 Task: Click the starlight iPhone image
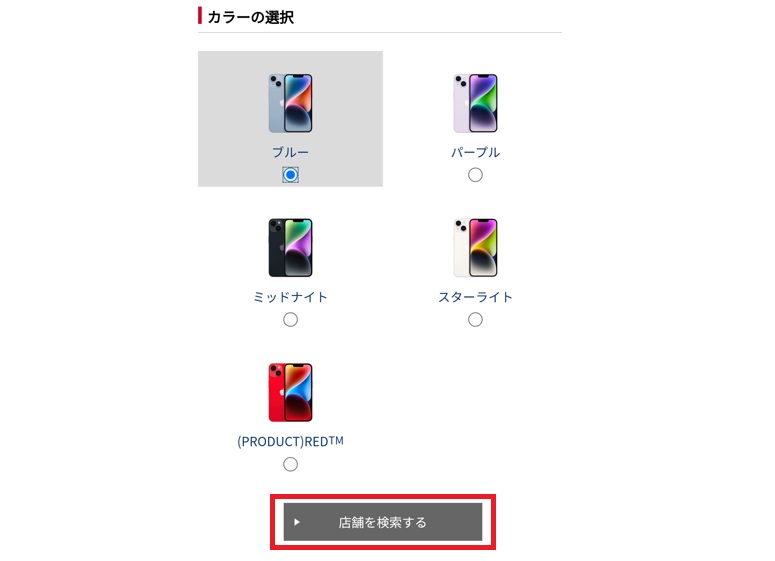475,248
